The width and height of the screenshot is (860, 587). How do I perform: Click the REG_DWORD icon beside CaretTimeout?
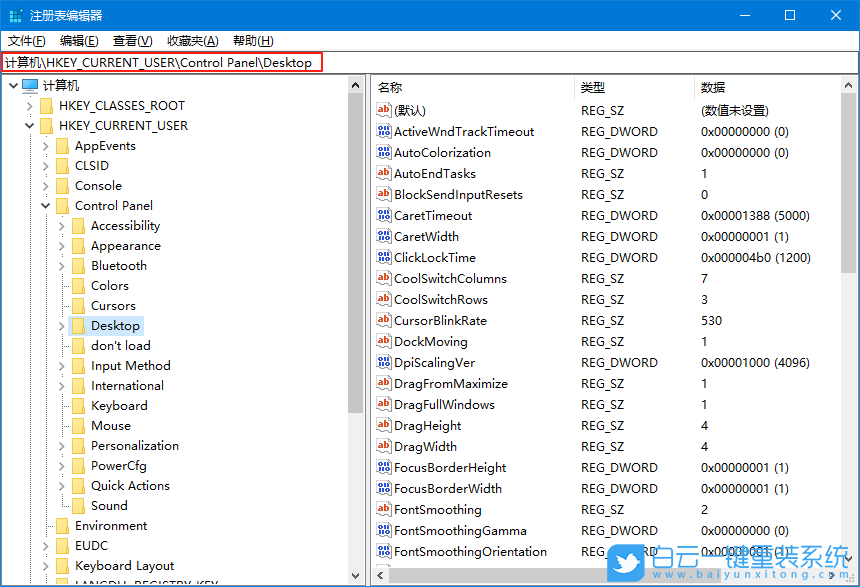383,215
